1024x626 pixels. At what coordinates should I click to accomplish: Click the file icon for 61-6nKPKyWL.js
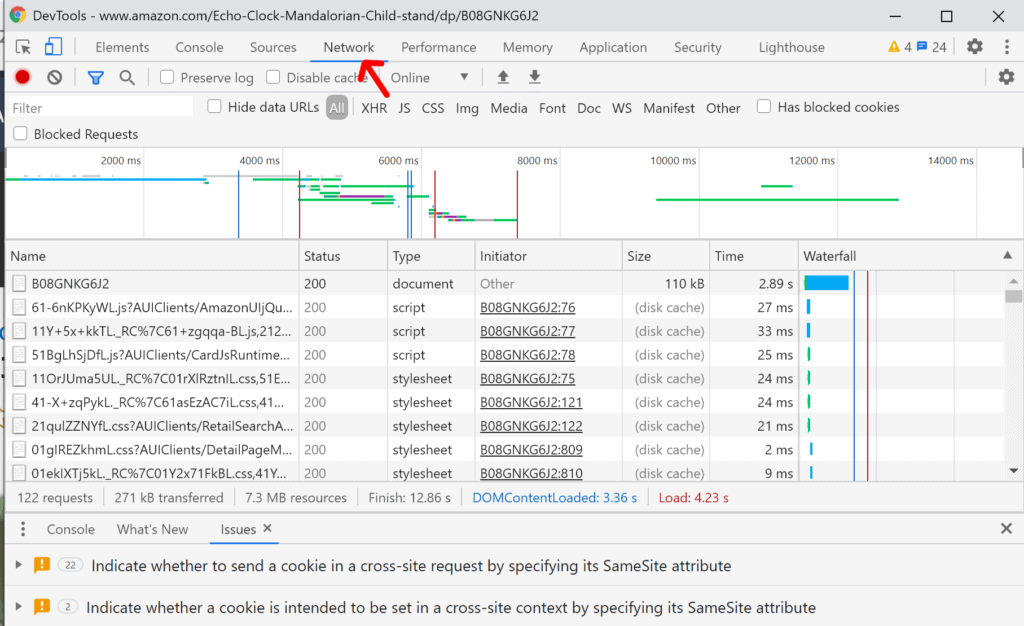(20, 307)
